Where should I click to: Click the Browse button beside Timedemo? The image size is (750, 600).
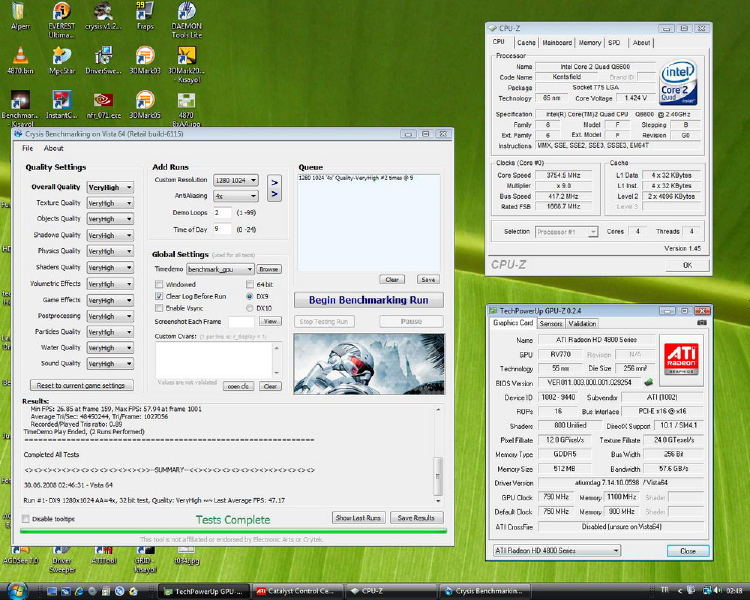(269, 269)
